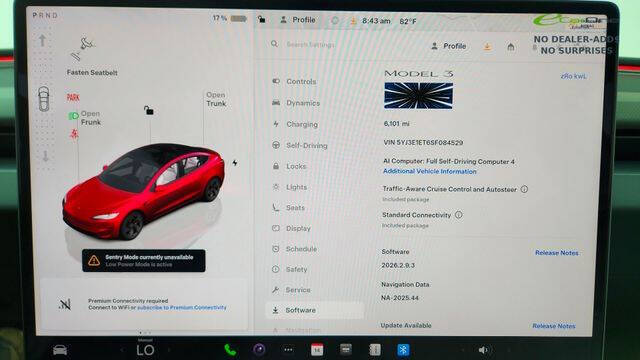Open Release Notes for available update
640x360 pixels.
(554, 326)
